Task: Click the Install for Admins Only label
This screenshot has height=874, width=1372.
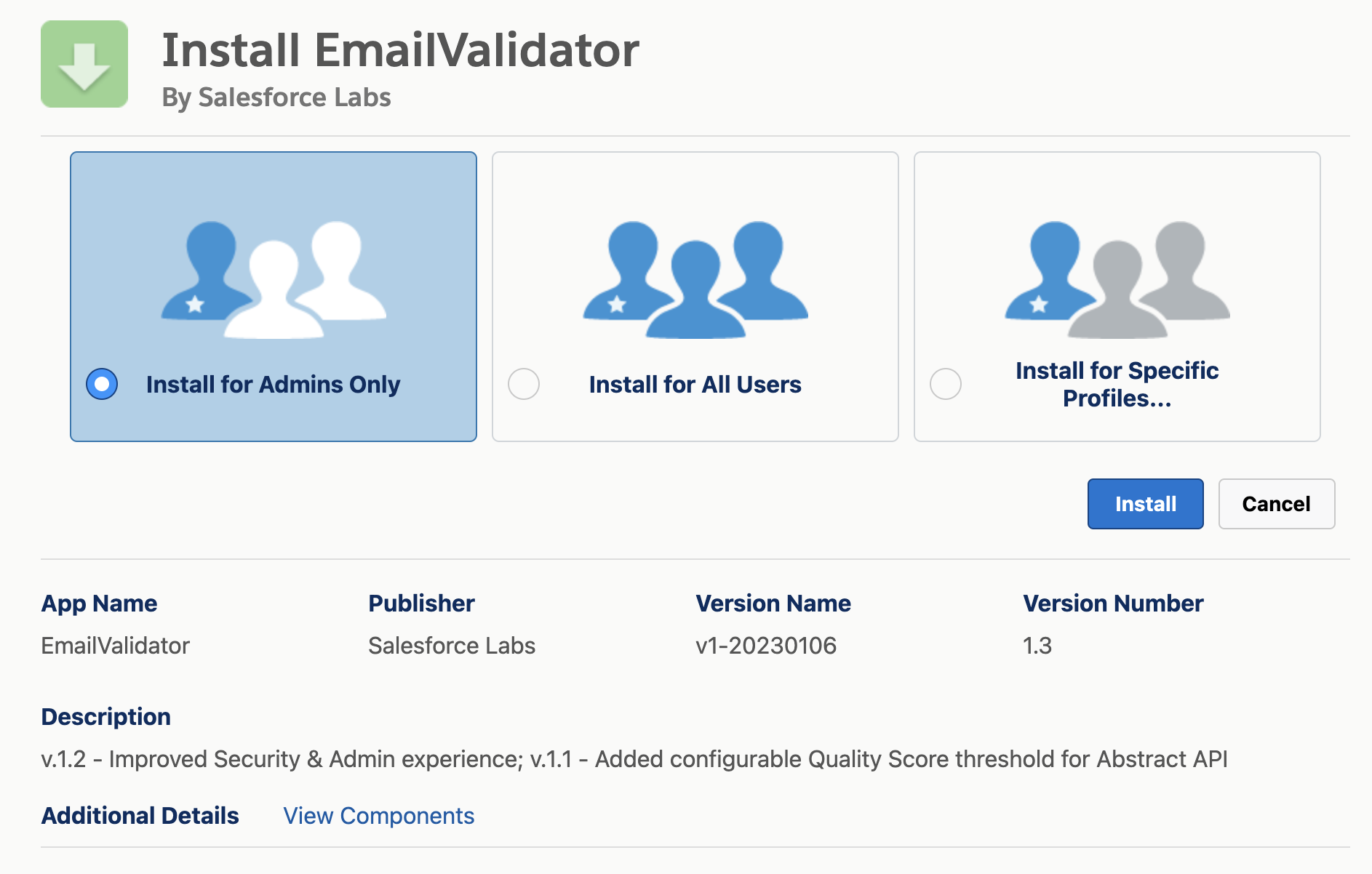Action: click(273, 384)
